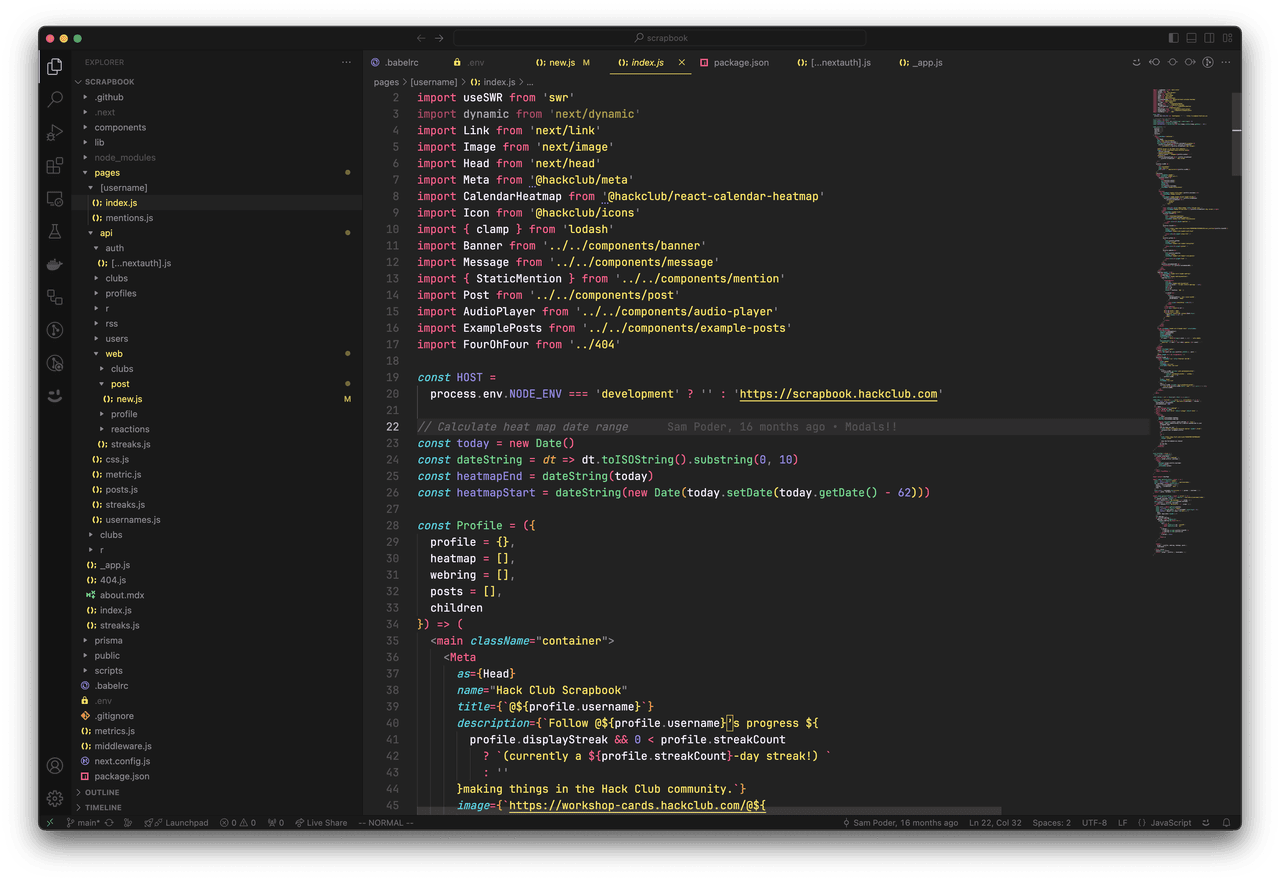Switch to the package.json tab
1280x881 pixels.
point(740,63)
